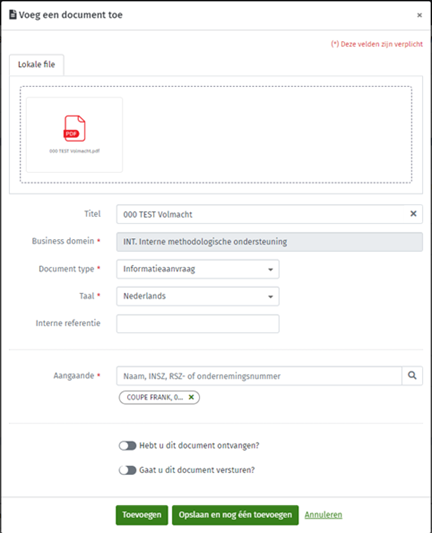Click the Annuleren link
The height and width of the screenshot is (533, 432).
[x=323, y=515]
